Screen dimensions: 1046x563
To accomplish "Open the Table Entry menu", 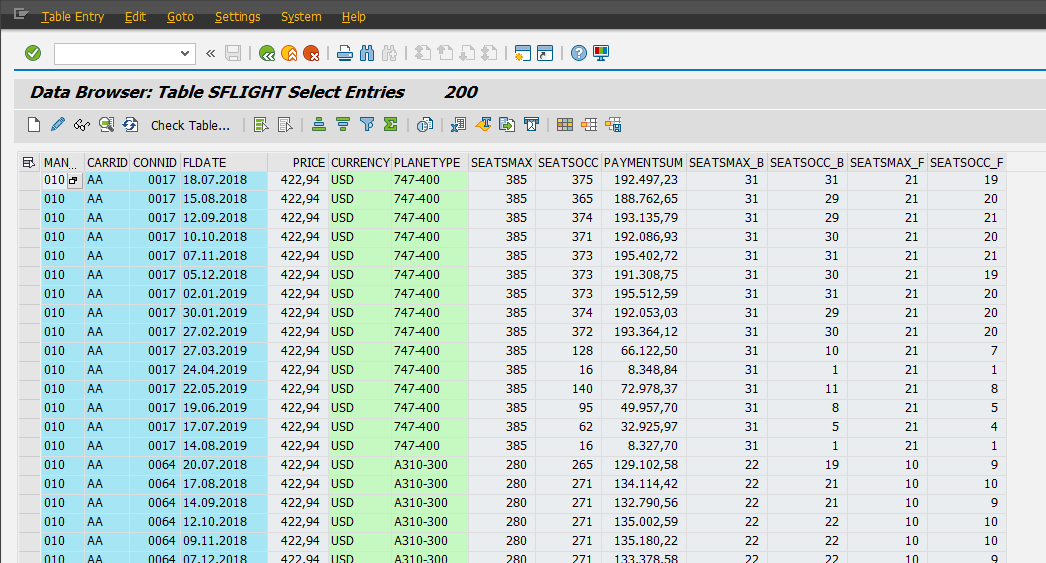I will [73, 17].
